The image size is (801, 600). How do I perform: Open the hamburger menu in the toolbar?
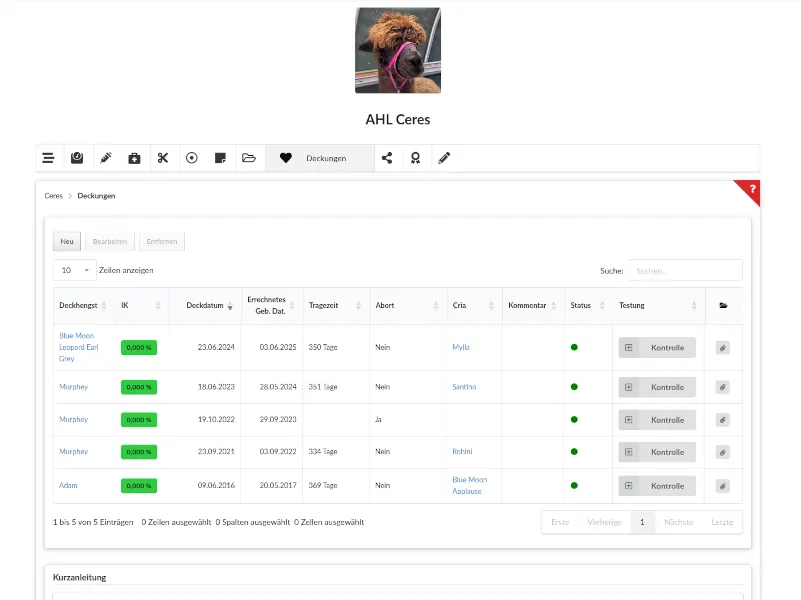(48, 158)
